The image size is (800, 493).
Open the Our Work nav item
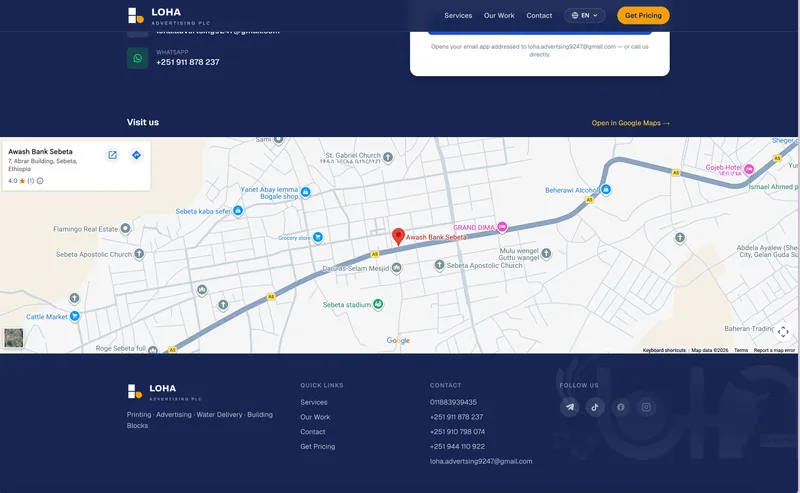point(499,16)
